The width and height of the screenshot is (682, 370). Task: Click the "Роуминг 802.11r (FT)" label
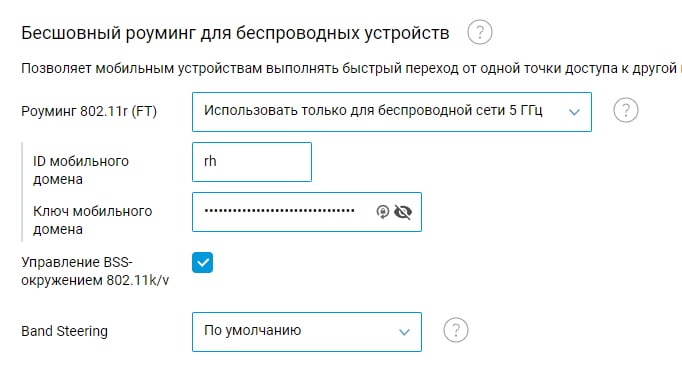89,111
